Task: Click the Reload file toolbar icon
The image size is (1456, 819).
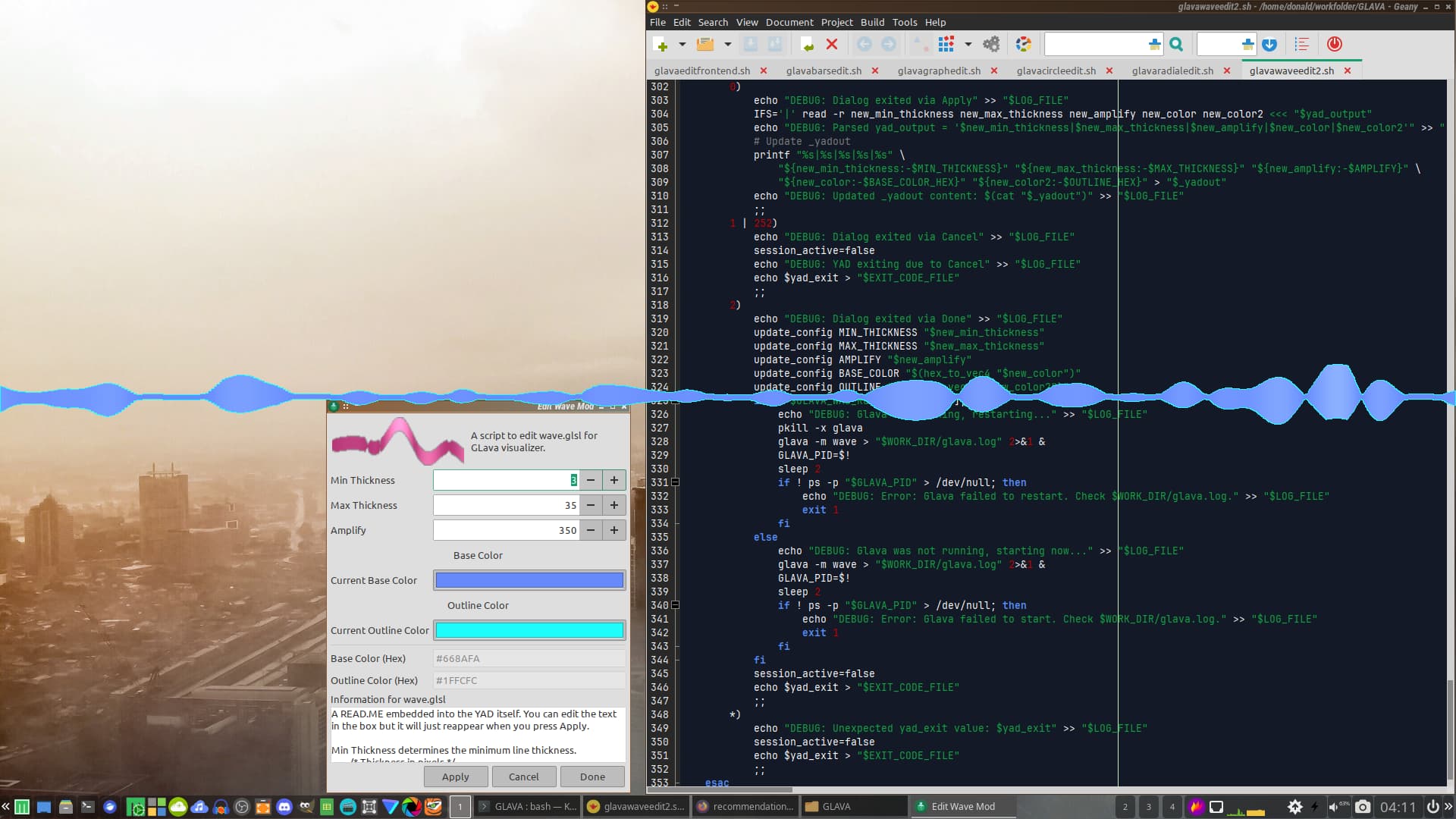Action: (807, 45)
